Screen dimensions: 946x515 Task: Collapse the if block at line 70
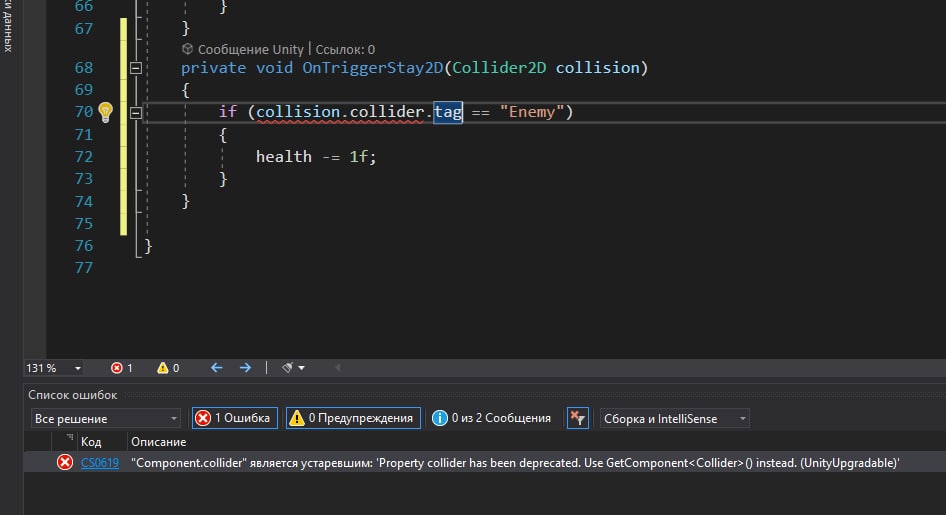pos(136,113)
